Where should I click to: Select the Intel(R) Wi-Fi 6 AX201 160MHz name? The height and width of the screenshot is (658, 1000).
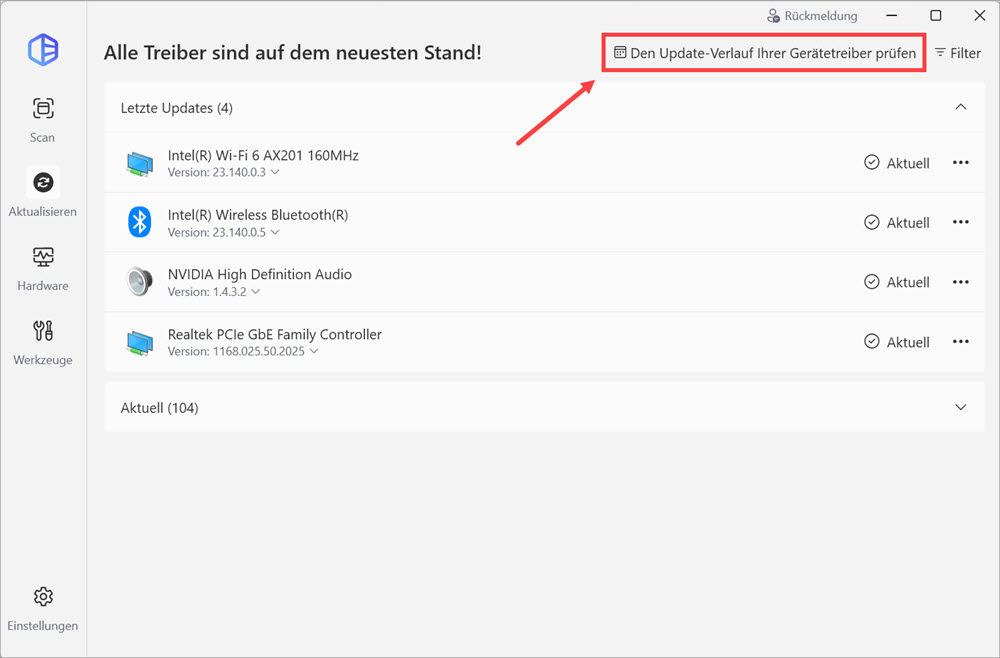point(263,155)
